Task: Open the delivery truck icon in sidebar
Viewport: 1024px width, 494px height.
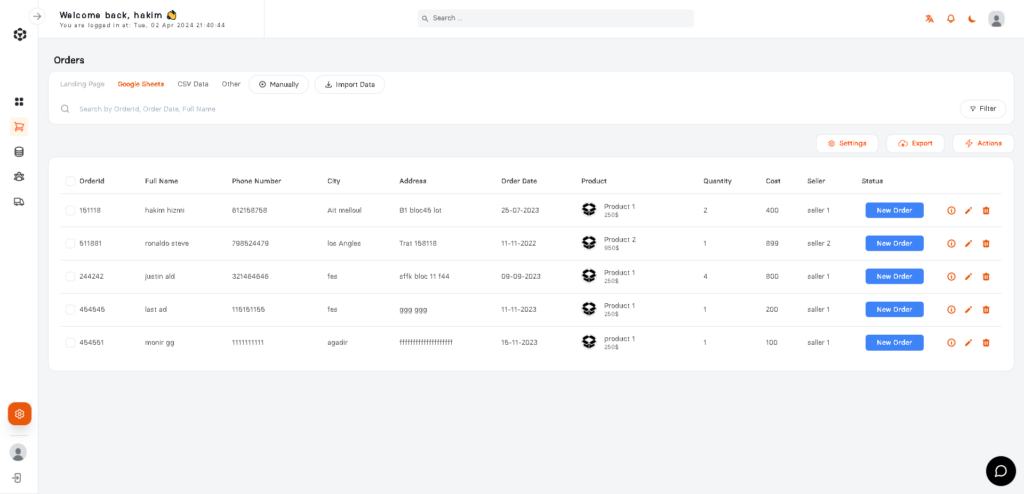Action: click(19, 202)
